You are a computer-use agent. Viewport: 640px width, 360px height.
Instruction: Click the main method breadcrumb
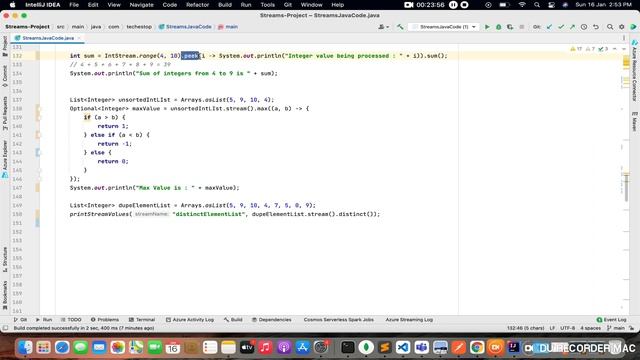coord(228,27)
